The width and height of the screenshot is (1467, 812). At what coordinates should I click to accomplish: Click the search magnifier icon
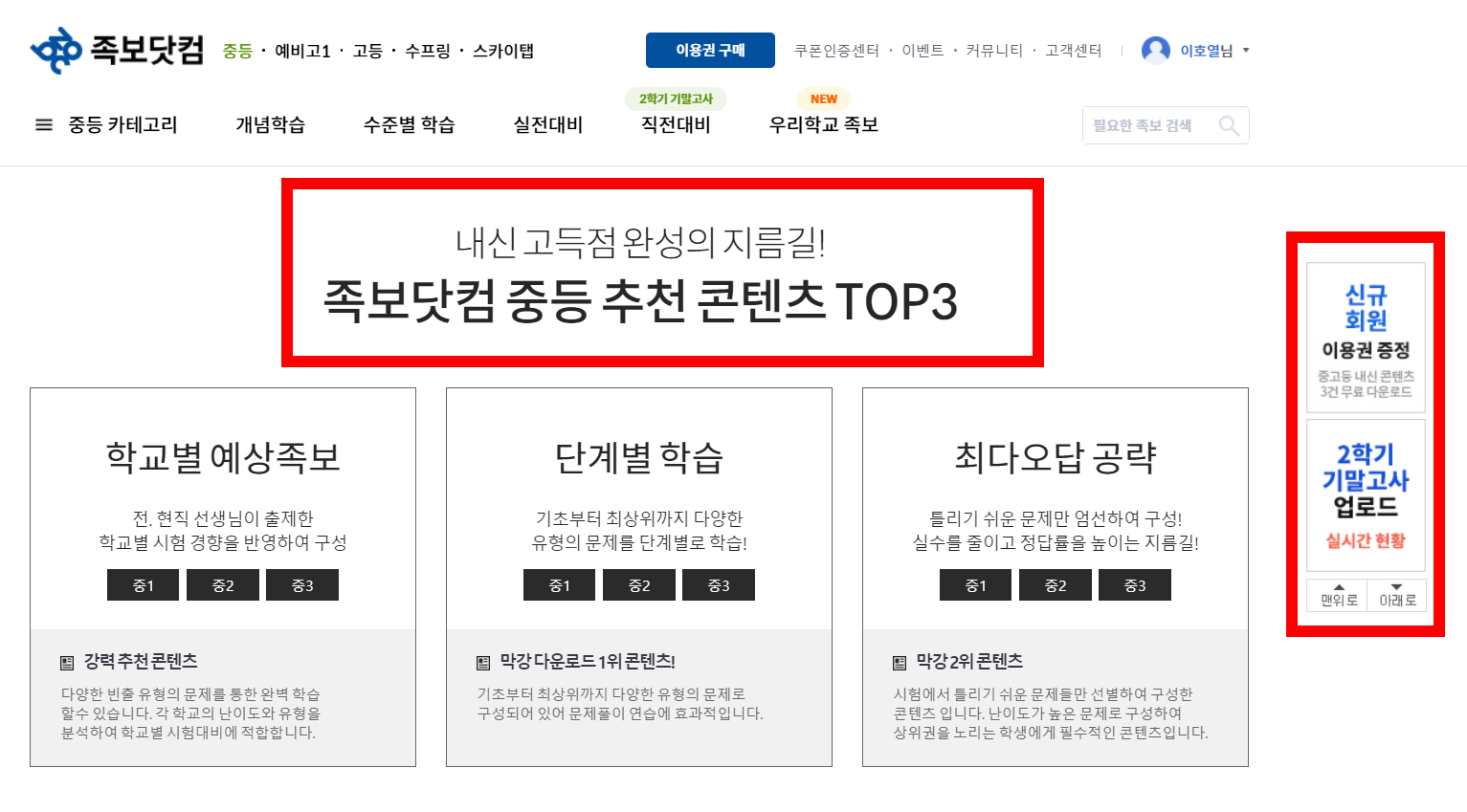(x=1230, y=124)
